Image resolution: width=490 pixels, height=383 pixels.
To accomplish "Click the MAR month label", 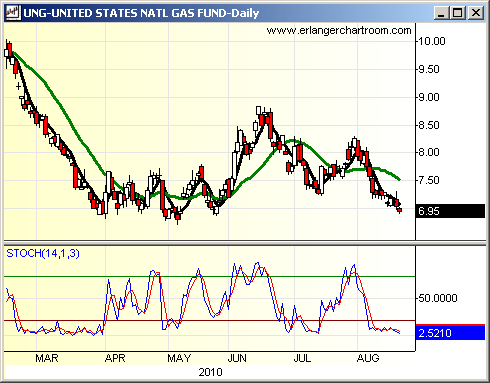I will [47, 358].
